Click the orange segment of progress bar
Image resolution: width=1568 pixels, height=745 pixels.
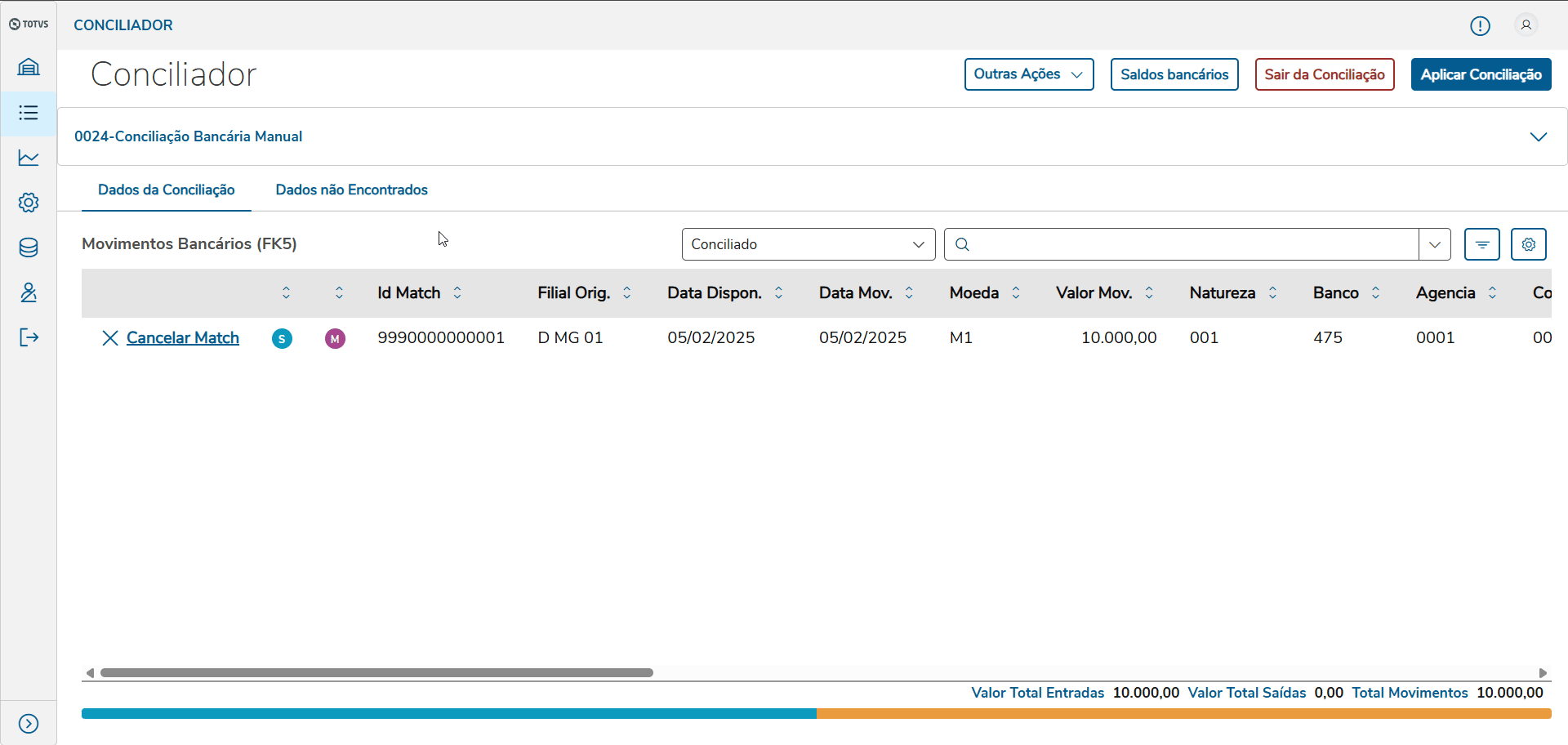coord(1184,714)
